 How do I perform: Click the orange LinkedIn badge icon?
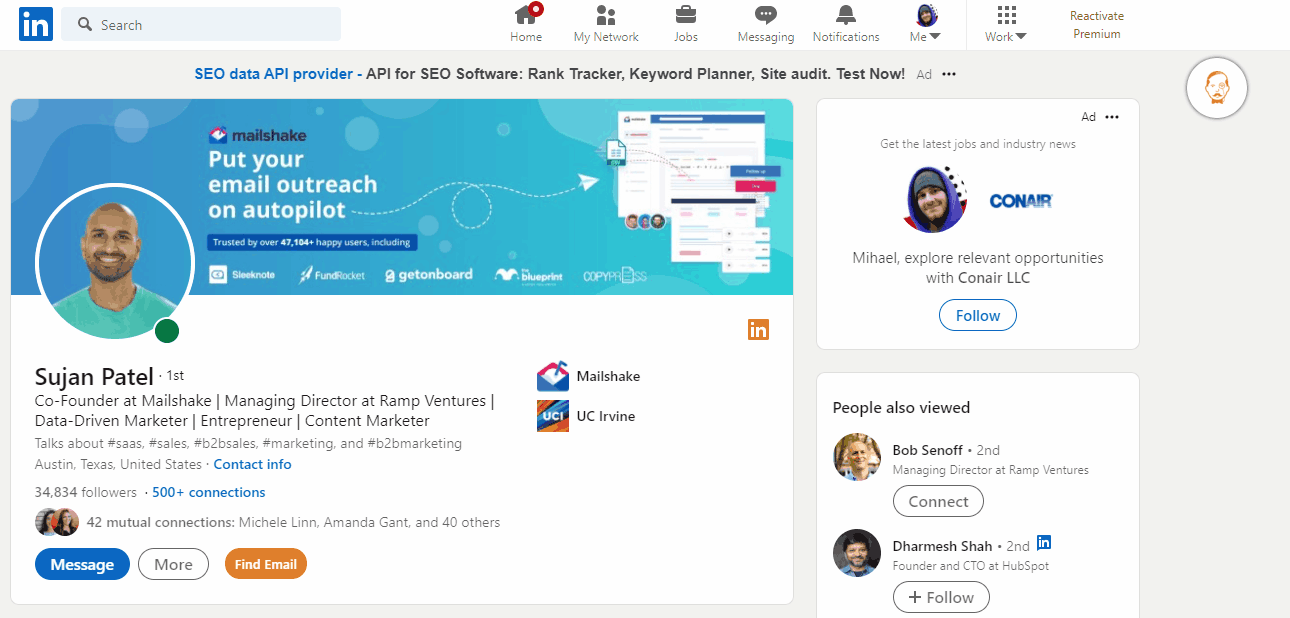click(x=759, y=329)
